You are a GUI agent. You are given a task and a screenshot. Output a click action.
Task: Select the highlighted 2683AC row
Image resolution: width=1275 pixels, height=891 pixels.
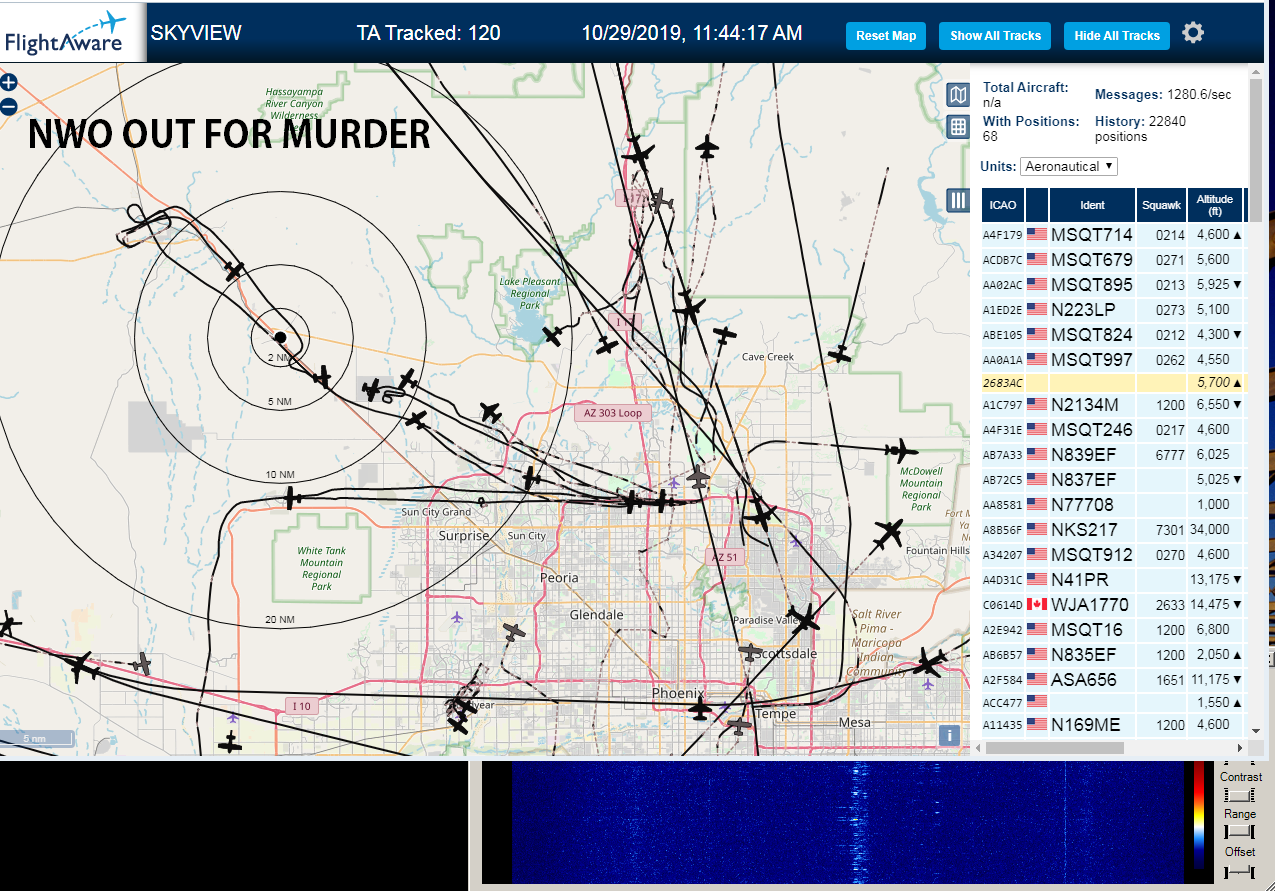[x=1113, y=382]
